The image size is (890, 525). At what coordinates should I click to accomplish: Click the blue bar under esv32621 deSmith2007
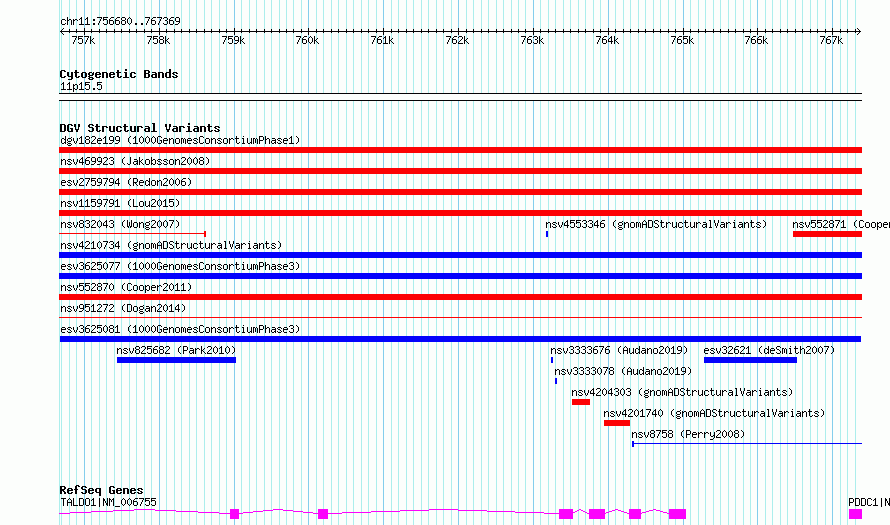coord(750,360)
